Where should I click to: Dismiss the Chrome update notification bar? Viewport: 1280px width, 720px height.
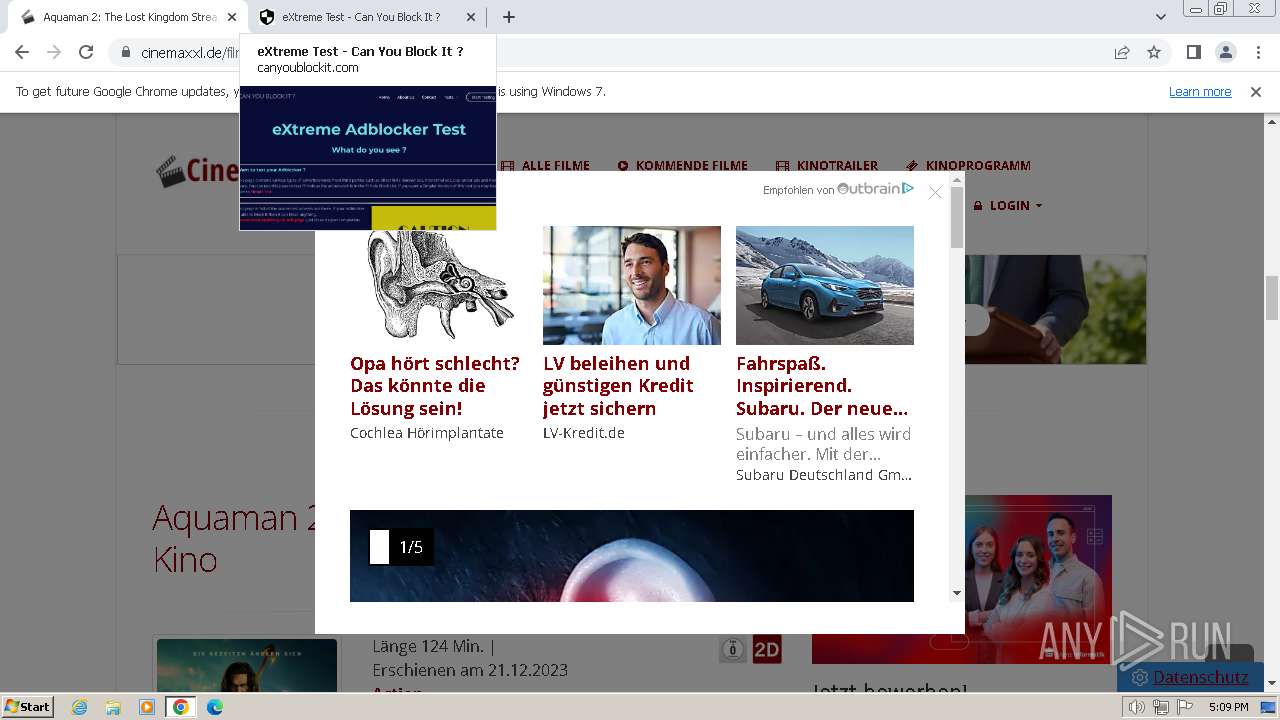pos(1256,91)
